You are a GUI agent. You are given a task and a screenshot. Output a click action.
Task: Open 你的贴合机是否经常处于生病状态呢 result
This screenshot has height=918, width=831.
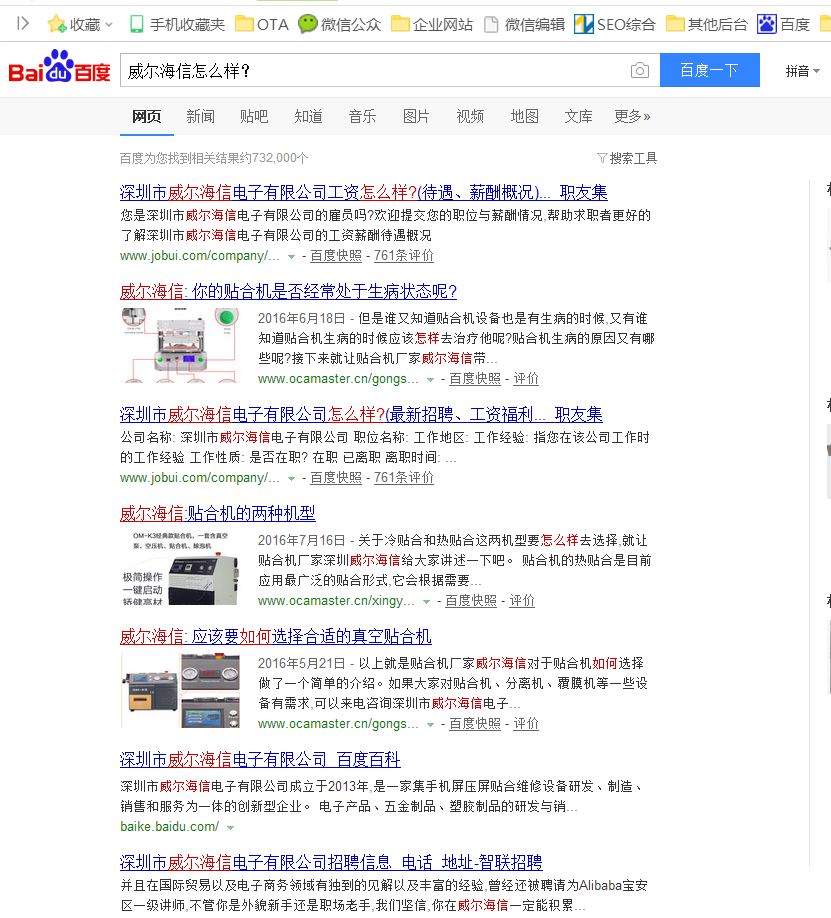(x=288, y=291)
